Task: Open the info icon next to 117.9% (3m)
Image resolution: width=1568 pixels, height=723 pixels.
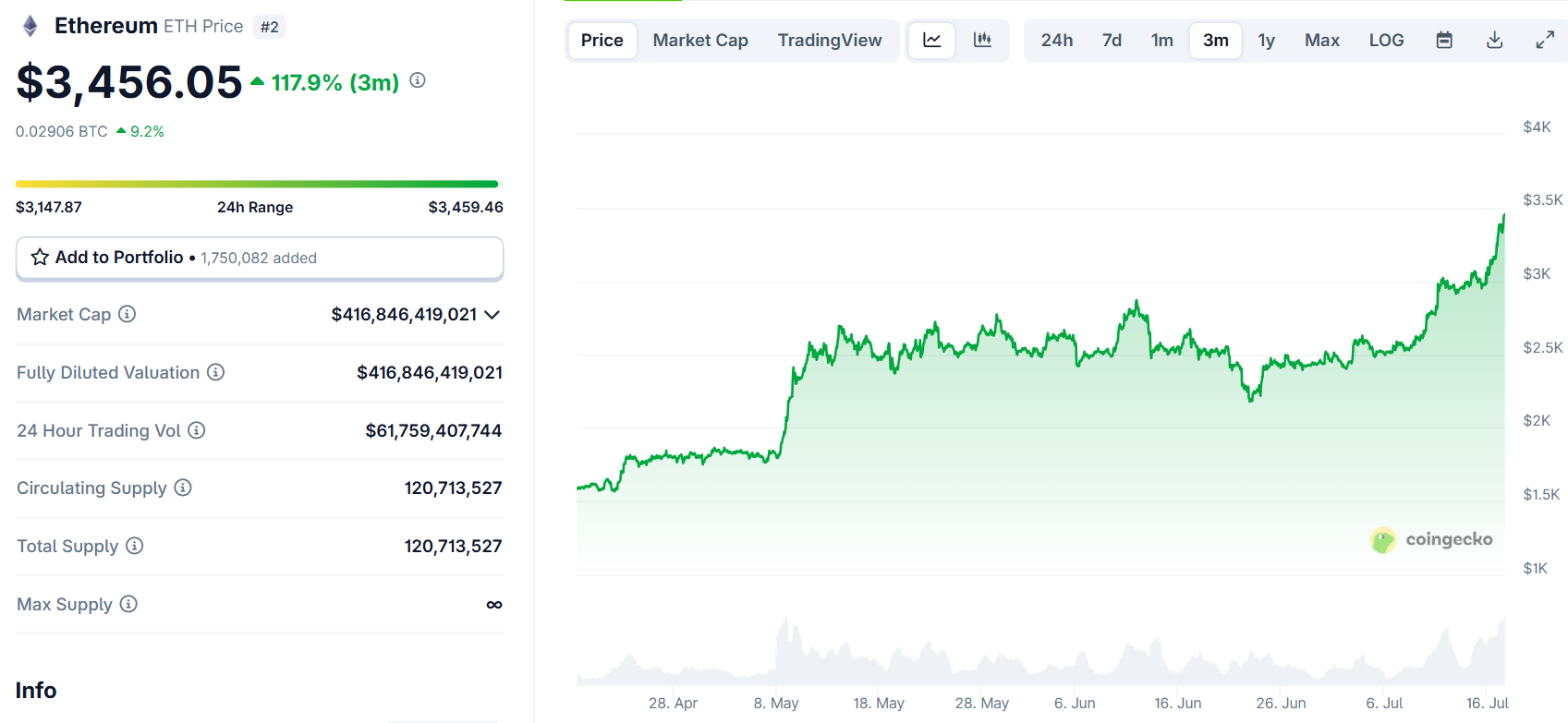Action: coord(418,80)
